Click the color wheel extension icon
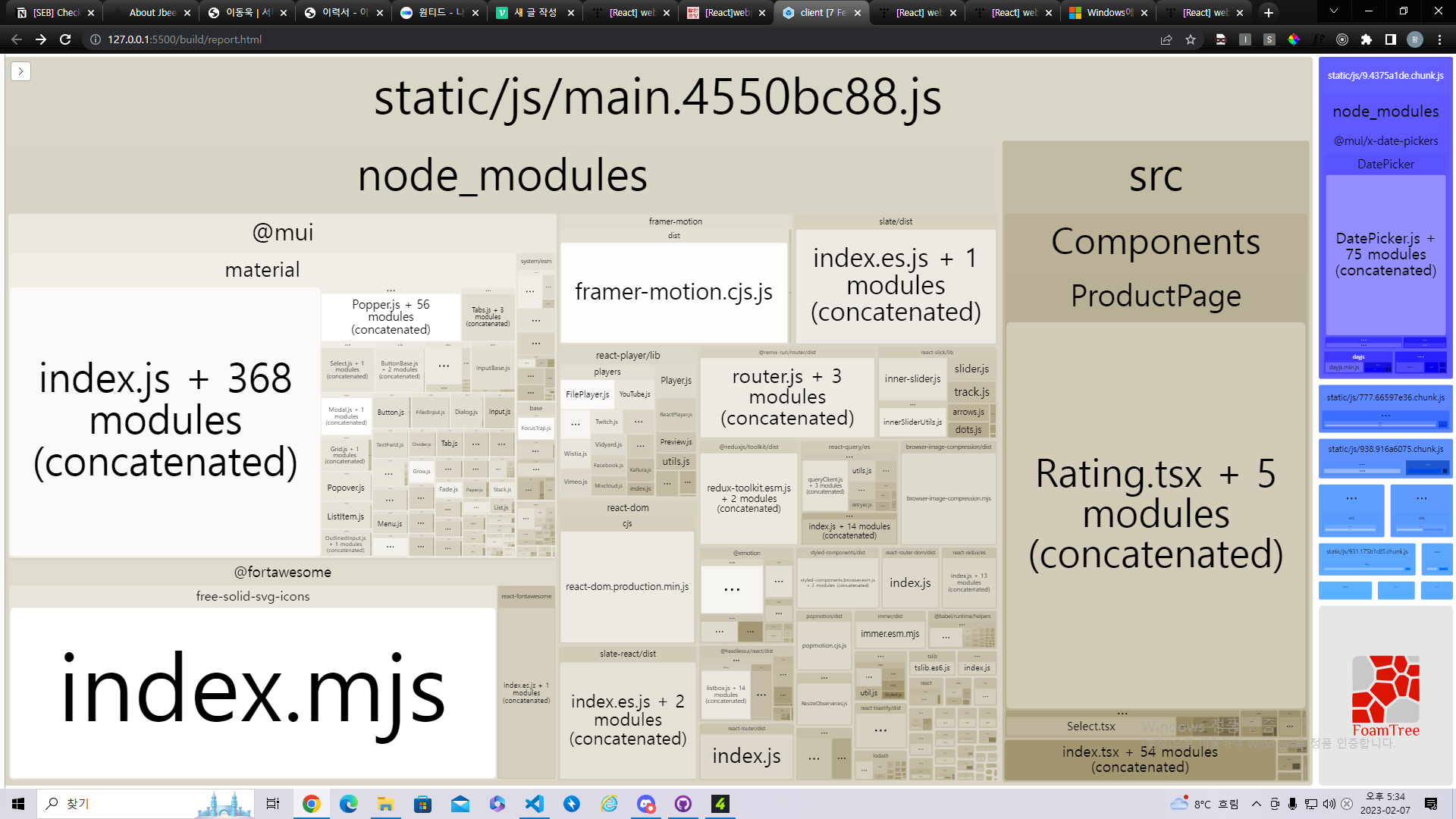The width and height of the screenshot is (1456, 819). [x=1294, y=39]
